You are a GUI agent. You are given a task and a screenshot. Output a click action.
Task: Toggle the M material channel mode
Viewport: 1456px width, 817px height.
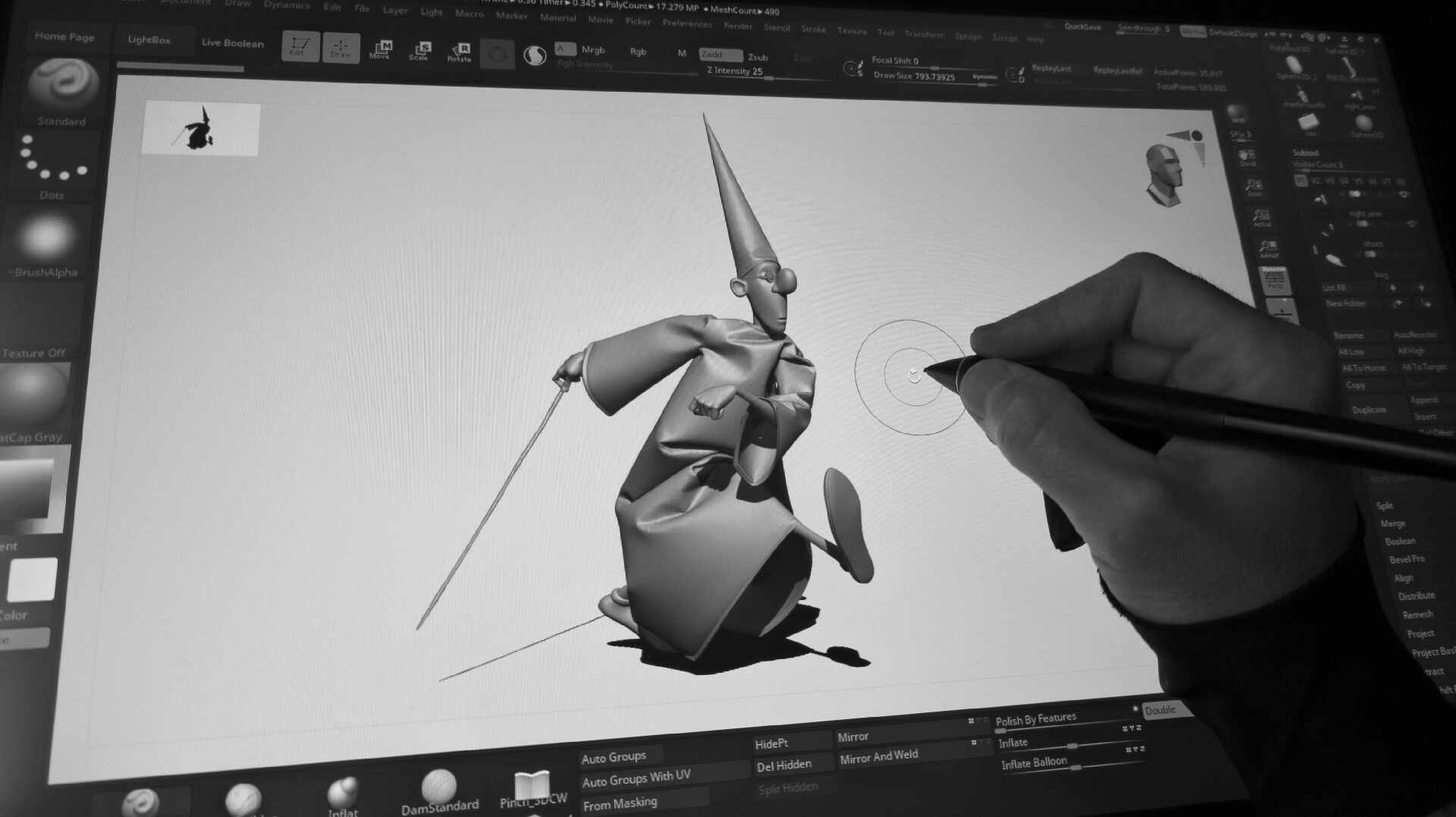[x=682, y=53]
